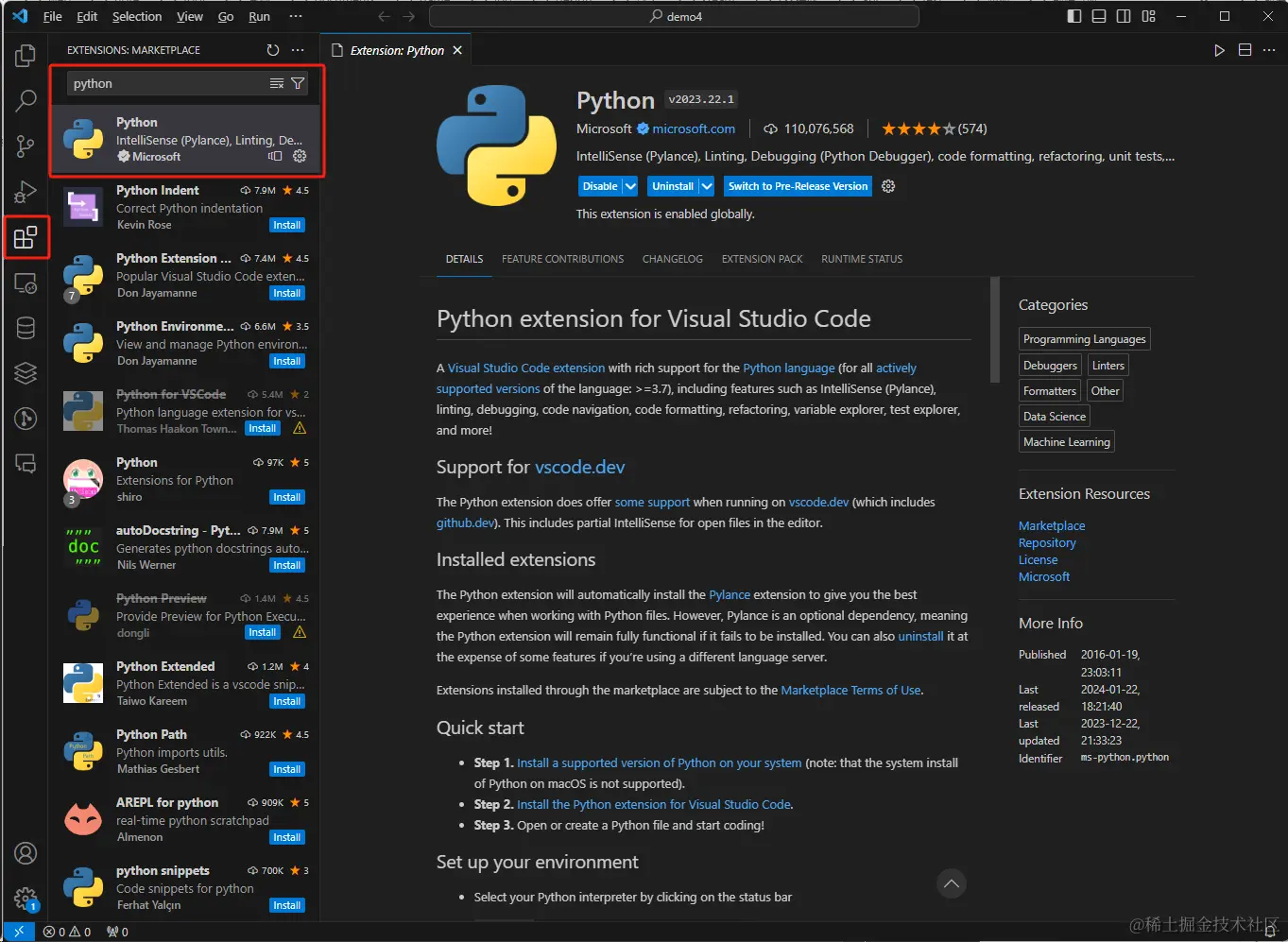Screen dimensions: 1288x942
Task: Open the Search view in activity bar
Action: (x=26, y=100)
